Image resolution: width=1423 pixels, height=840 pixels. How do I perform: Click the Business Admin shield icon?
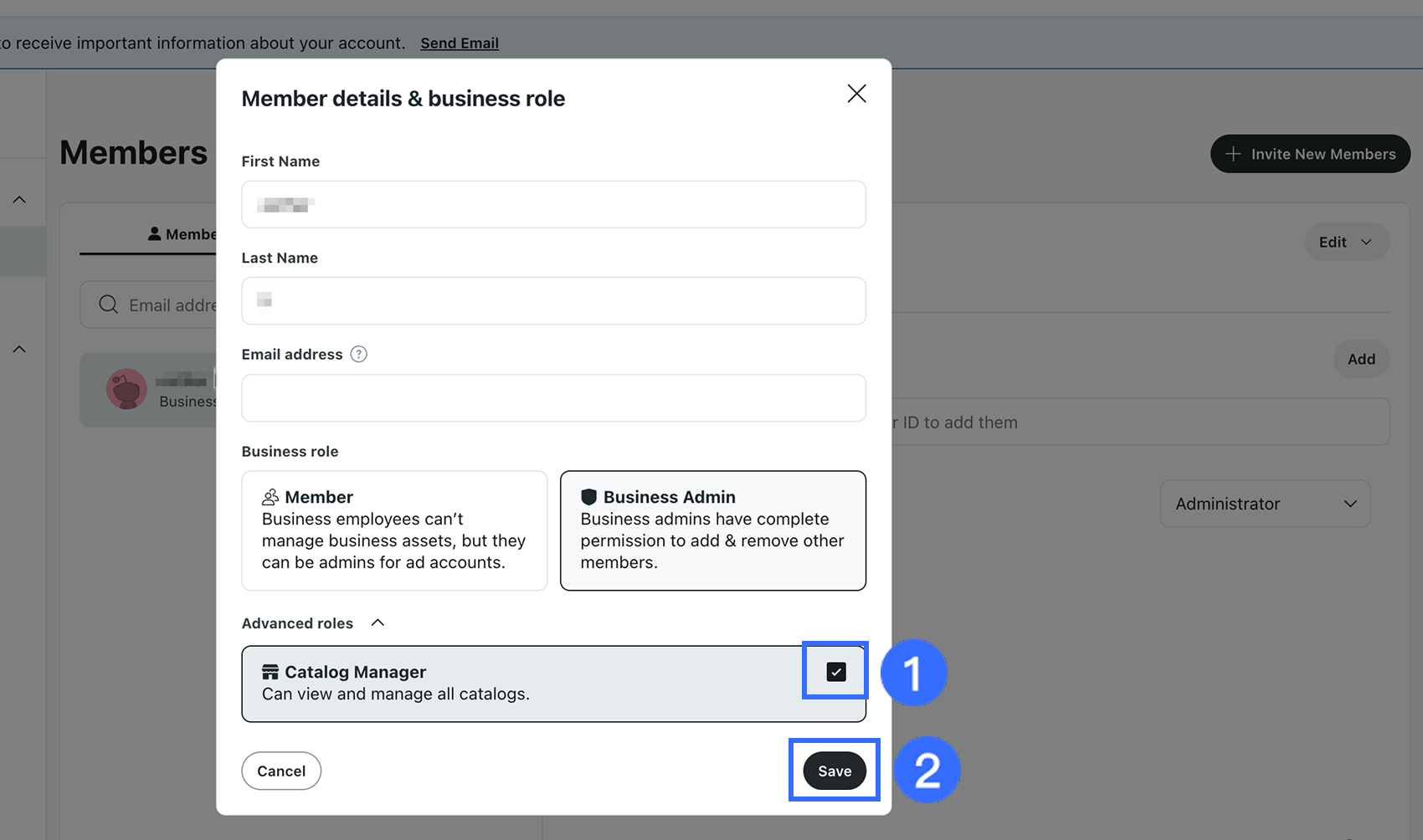point(588,497)
